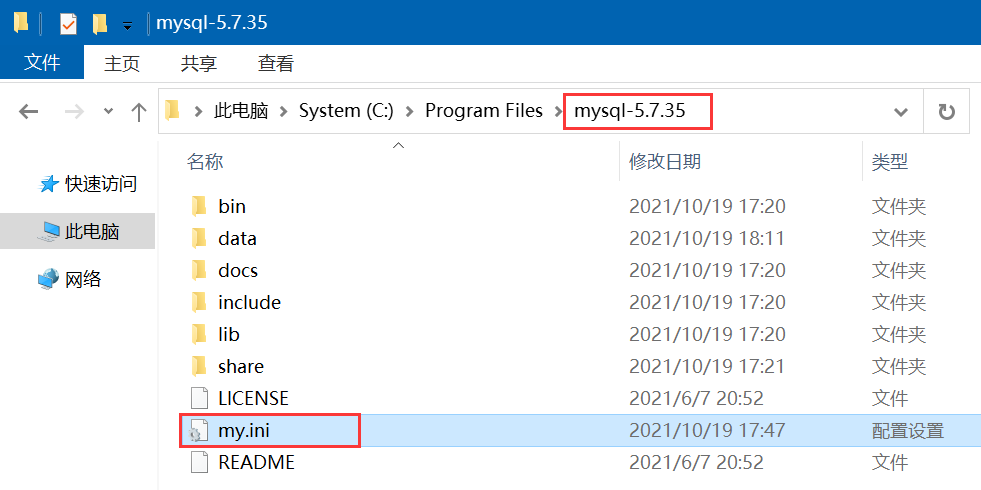Screen dimensions: 981x490
Task: Switch to the 查看 ribbon tab
Action: tap(276, 63)
